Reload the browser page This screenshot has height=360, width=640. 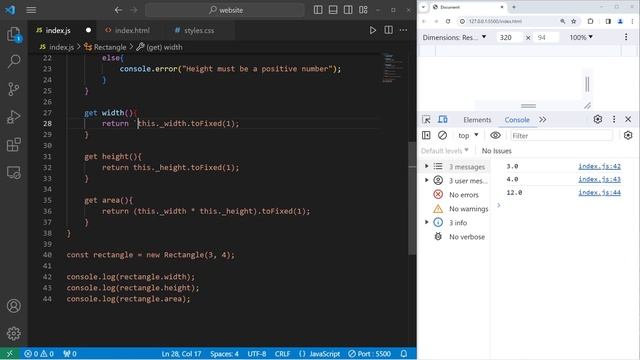[448, 21]
